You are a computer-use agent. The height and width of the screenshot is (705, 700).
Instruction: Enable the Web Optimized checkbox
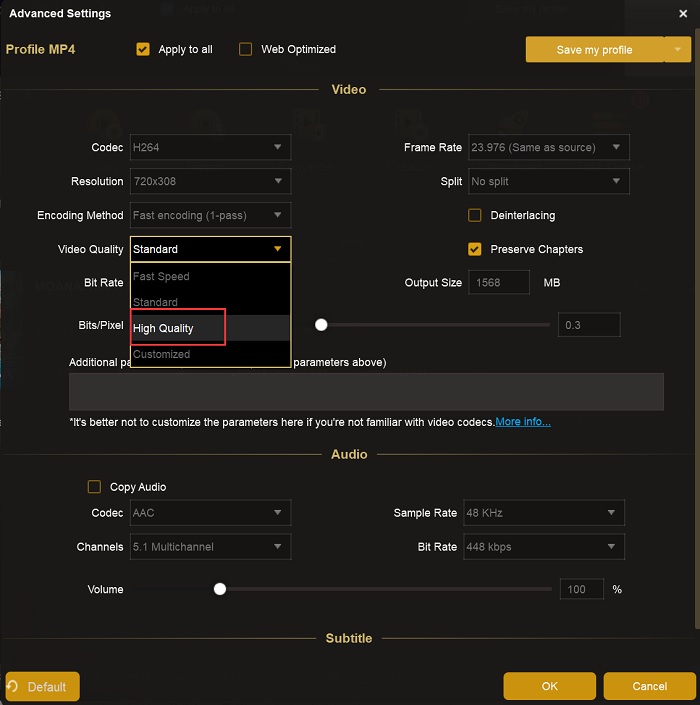point(245,49)
